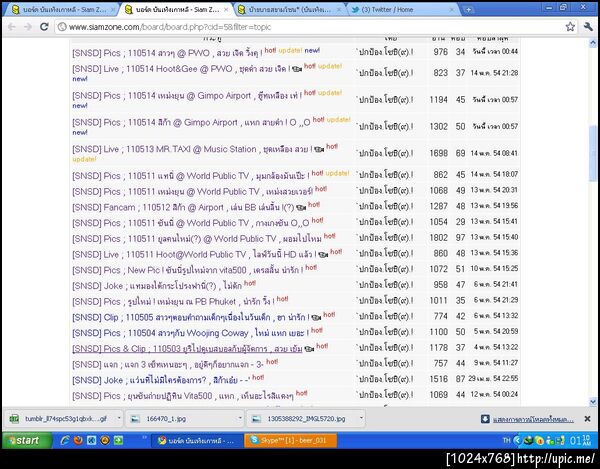Expand options for 166470_1.jpg download

[x=240, y=418]
